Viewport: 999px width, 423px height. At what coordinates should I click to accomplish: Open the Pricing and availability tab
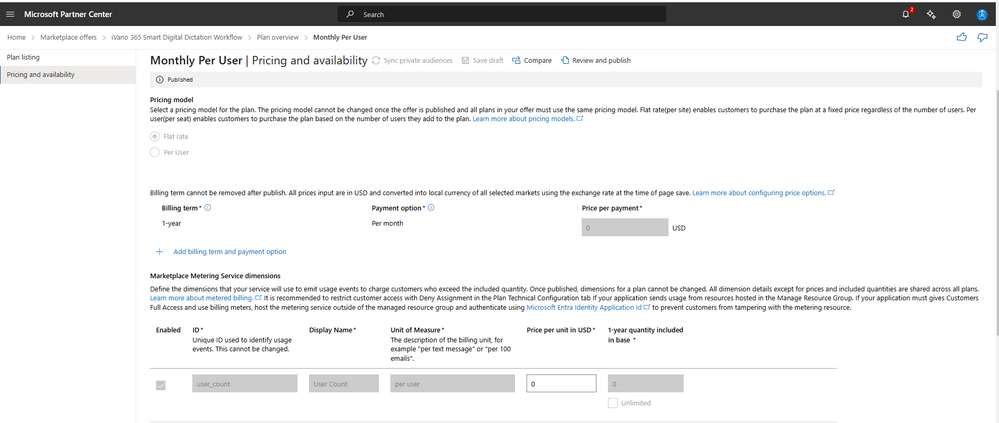point(68,75)
